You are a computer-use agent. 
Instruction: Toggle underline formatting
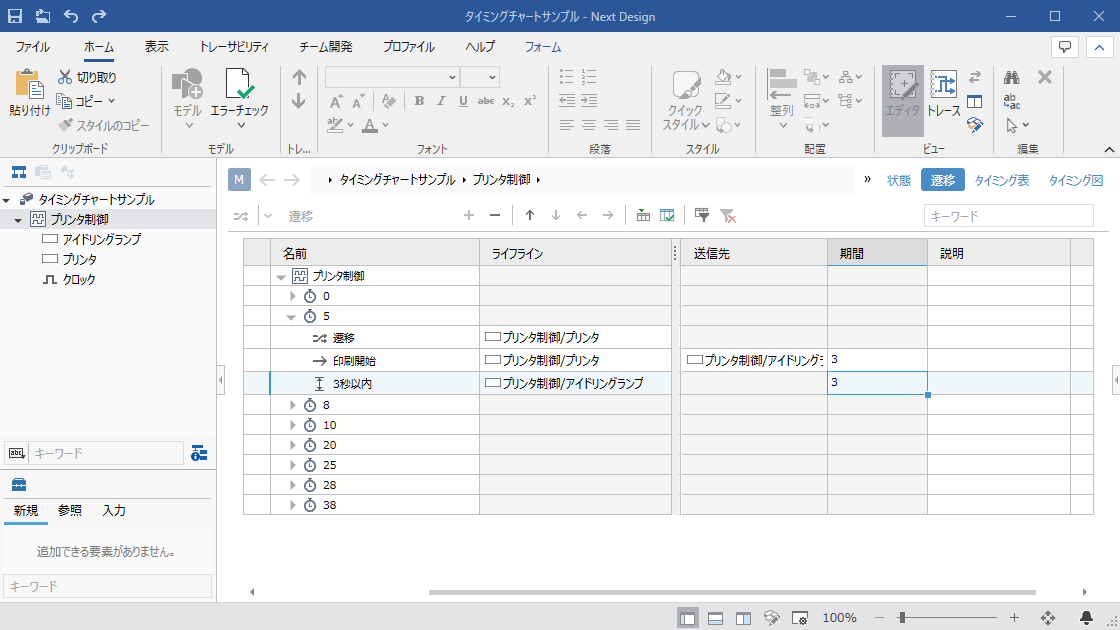[x=464, y=101]
